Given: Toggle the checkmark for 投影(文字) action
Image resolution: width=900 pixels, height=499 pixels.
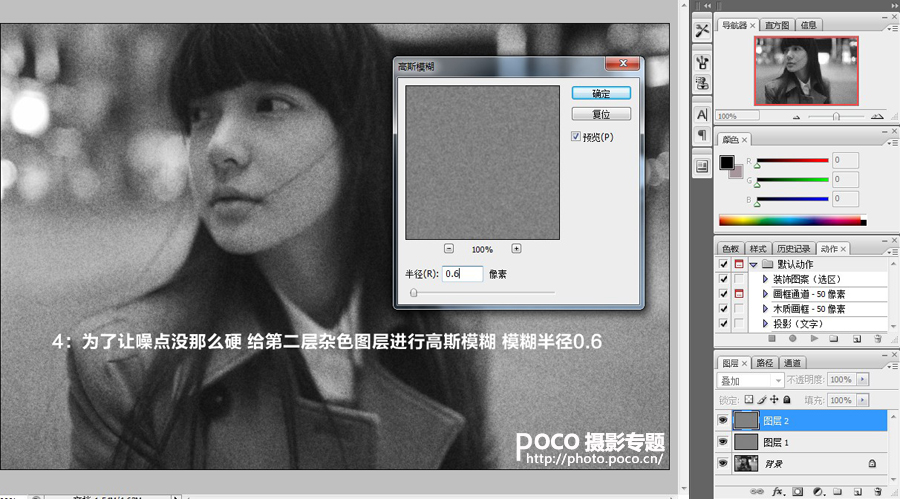Looking at the screenshot, I should coord(723,323).
